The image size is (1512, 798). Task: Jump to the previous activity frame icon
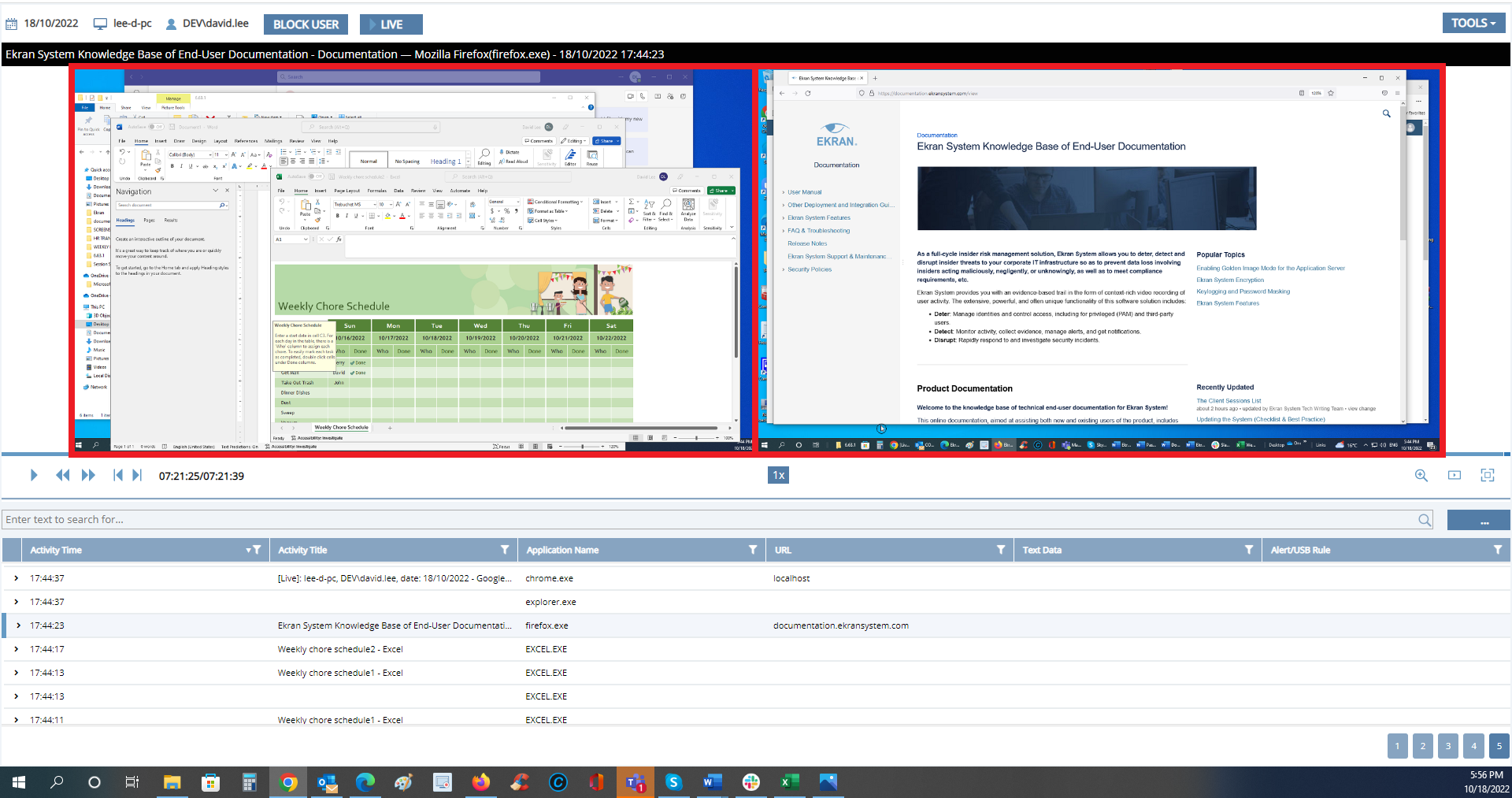117,475
